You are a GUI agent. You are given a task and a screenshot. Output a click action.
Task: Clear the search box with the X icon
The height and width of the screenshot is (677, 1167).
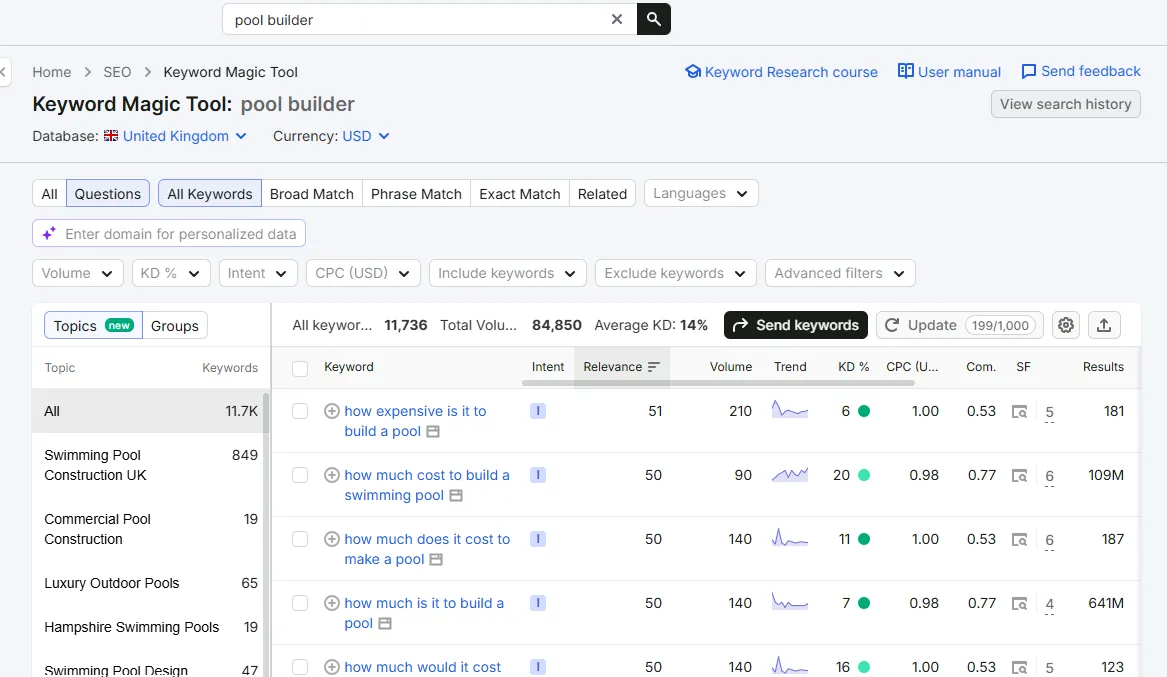click(616, 19)
